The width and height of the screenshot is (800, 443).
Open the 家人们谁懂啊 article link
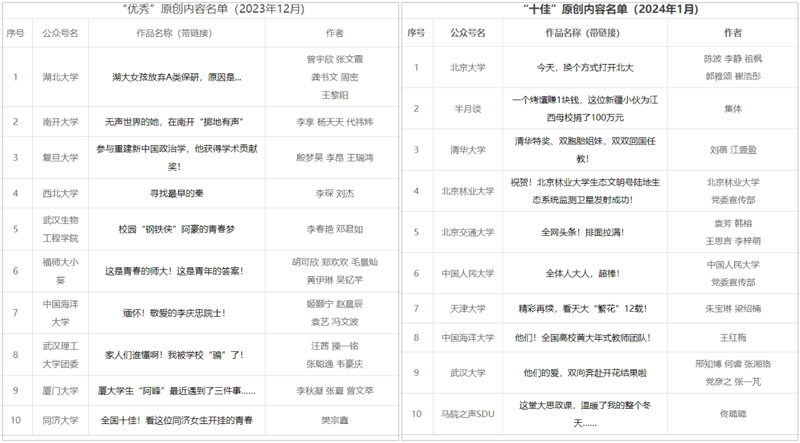pos(175,354)
